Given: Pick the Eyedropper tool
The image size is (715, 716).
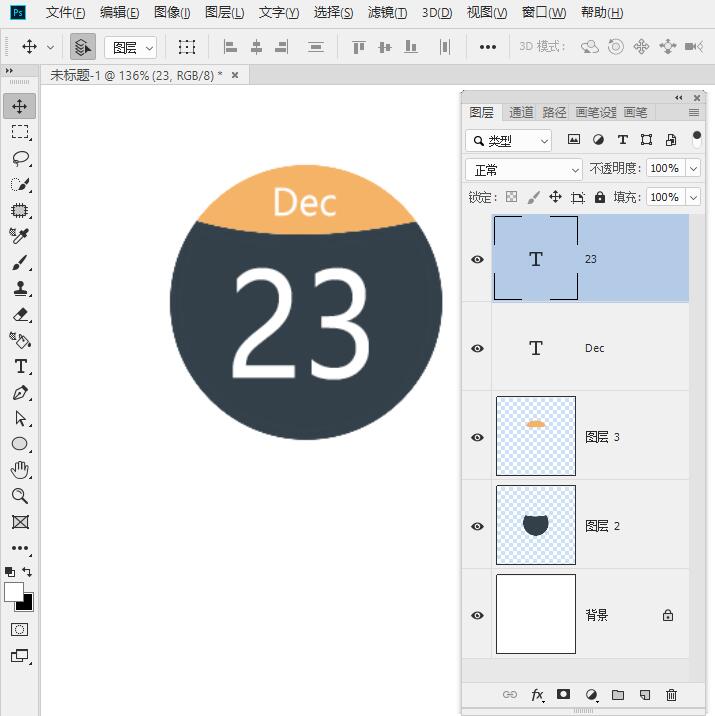Looking at the screenshot, I should click(20, 236).
